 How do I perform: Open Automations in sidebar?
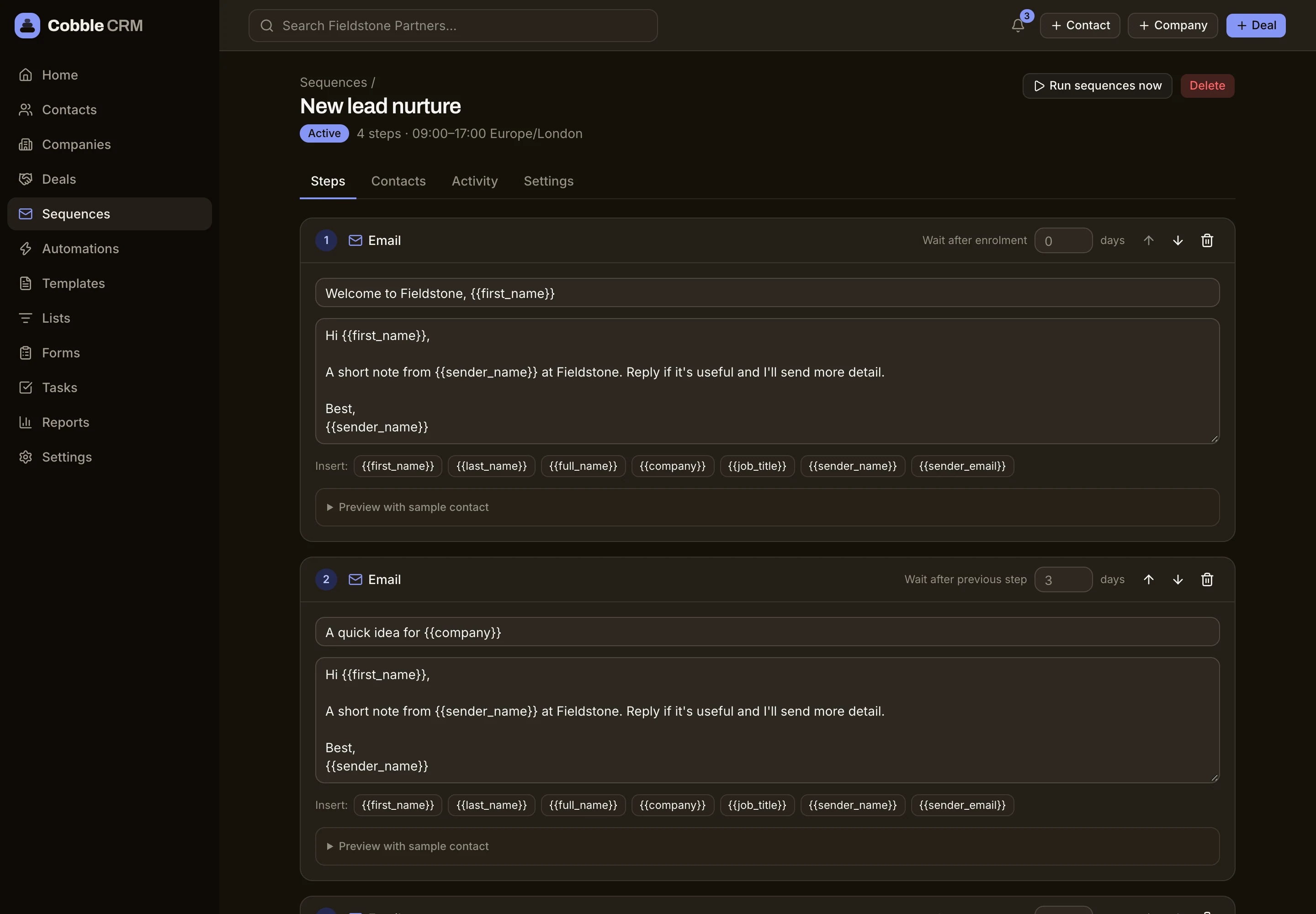tap(109, 249)
